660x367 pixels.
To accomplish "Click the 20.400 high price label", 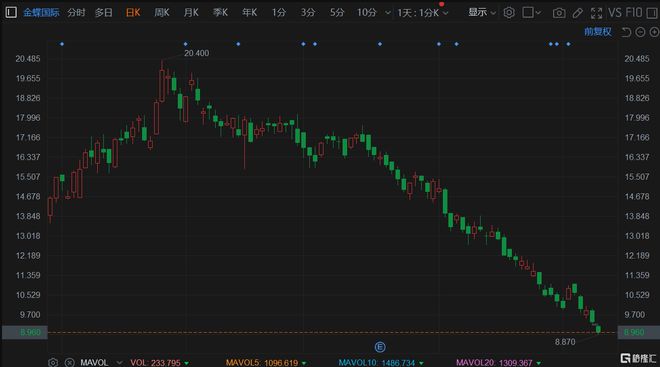I will [196, 53].
